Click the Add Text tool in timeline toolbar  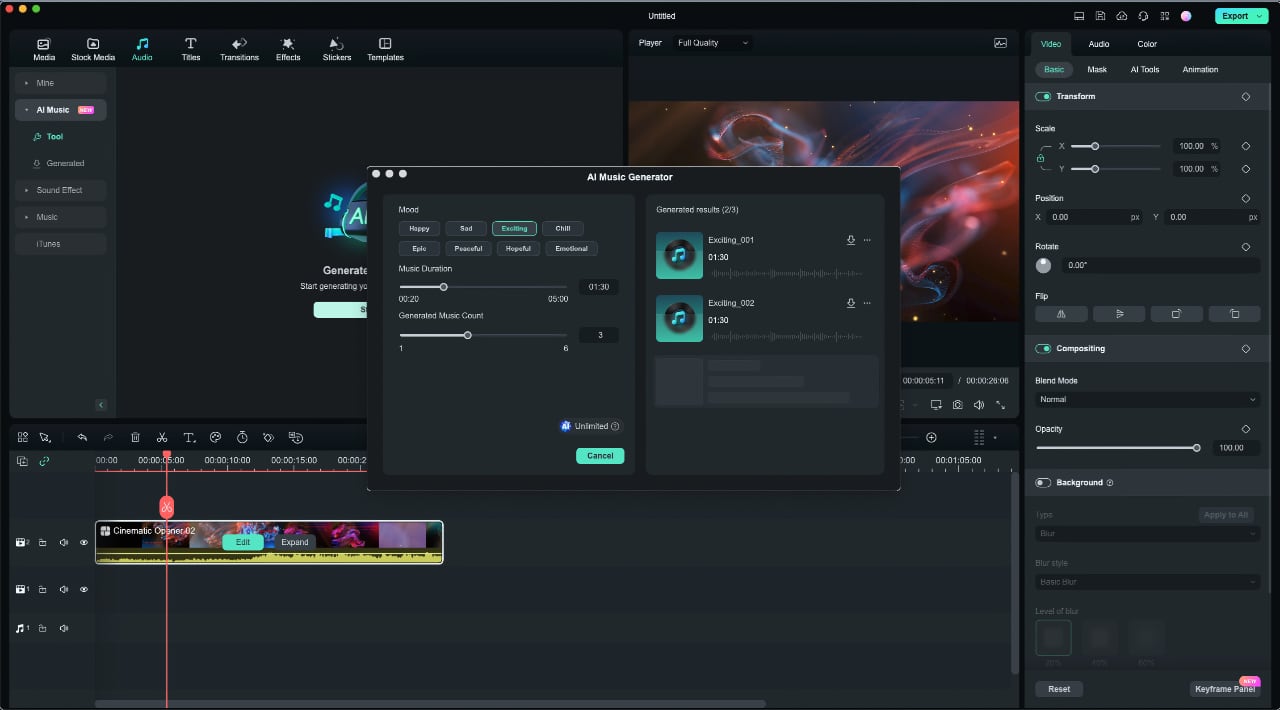(189, 437)
